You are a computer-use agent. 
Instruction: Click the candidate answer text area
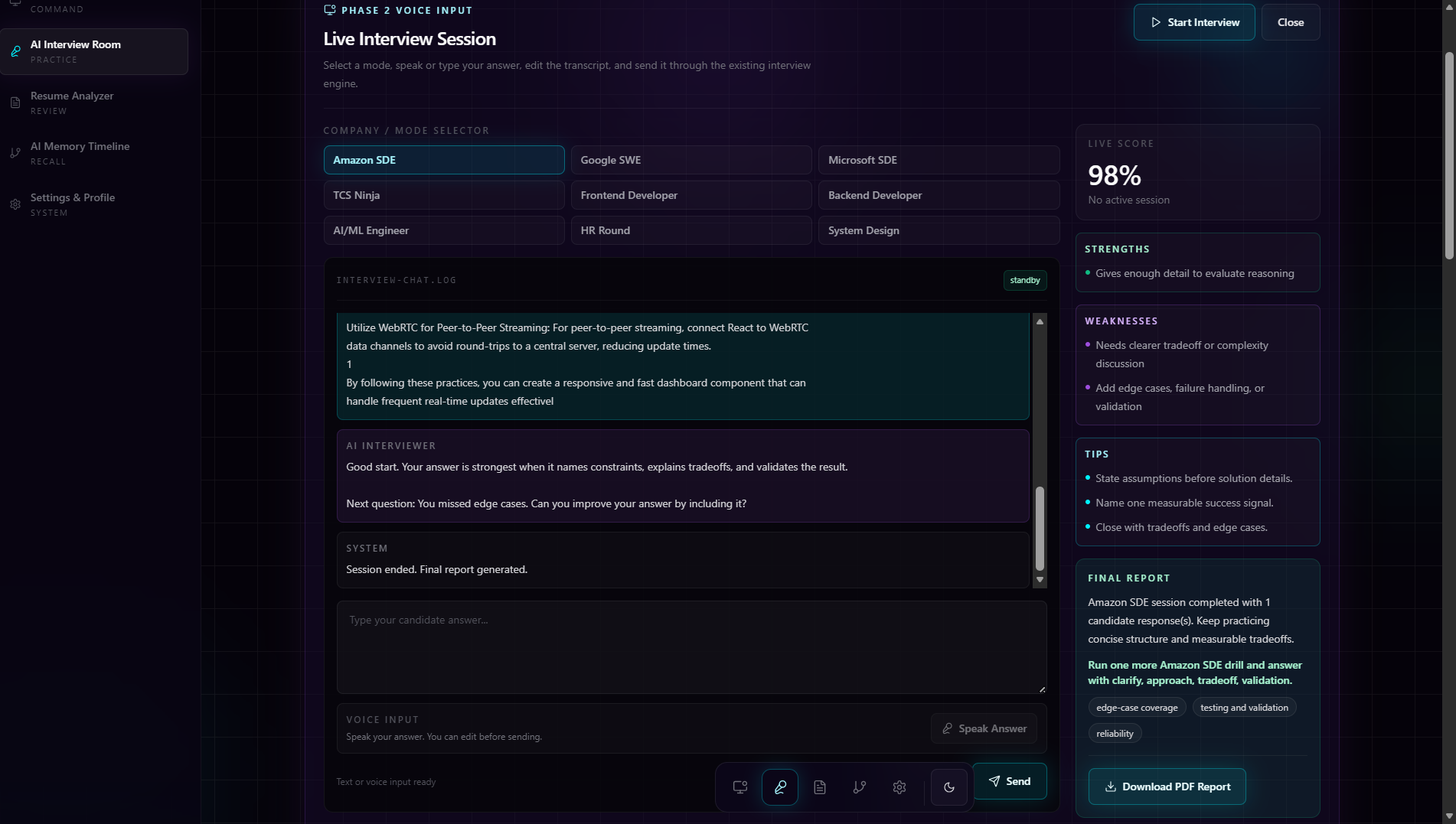691,647
